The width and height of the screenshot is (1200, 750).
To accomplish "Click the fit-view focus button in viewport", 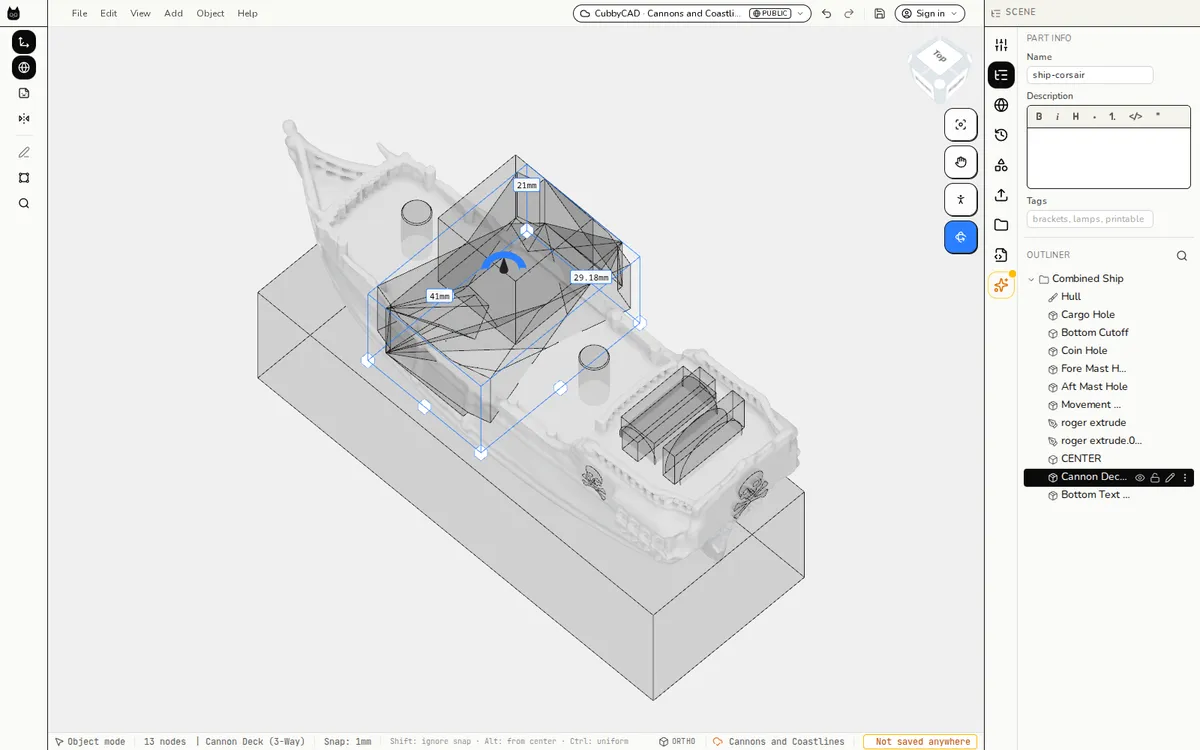I will coord(961,124).
